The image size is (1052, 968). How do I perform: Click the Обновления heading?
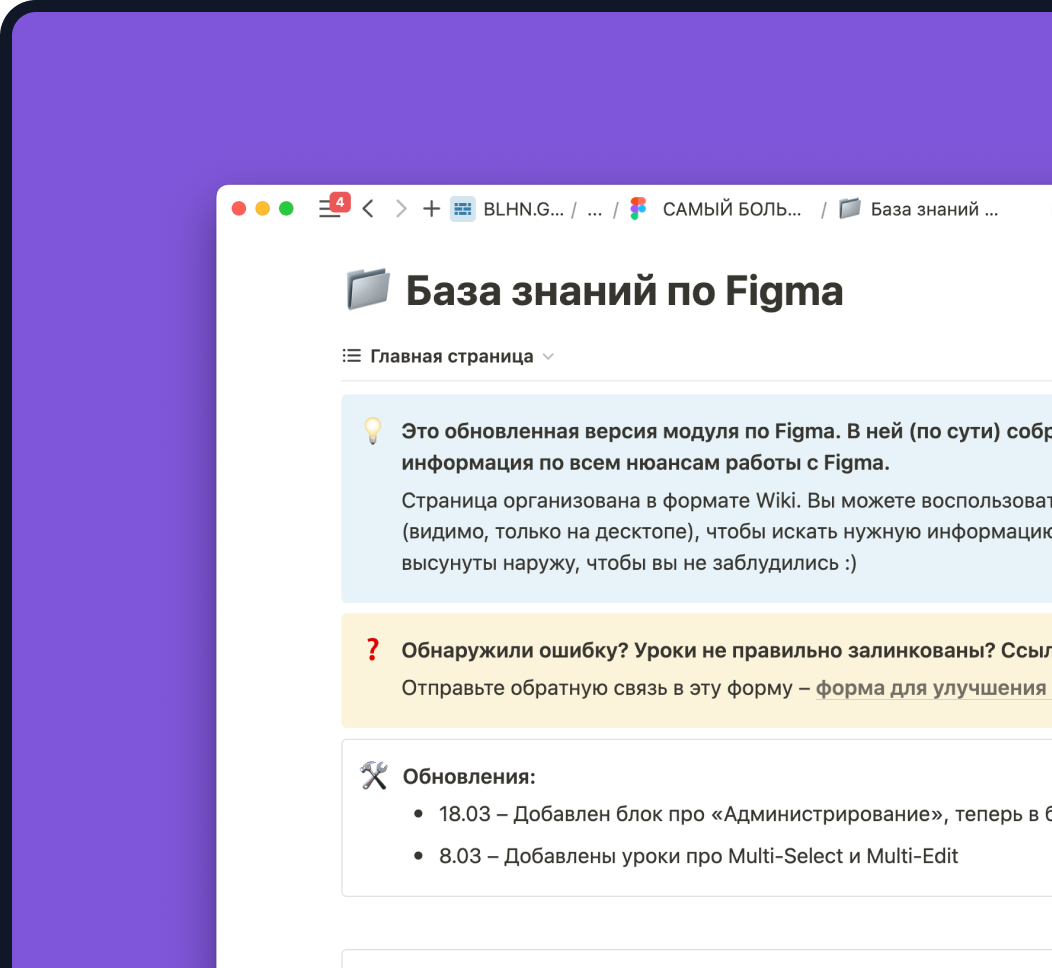click(x=469, y=777)
